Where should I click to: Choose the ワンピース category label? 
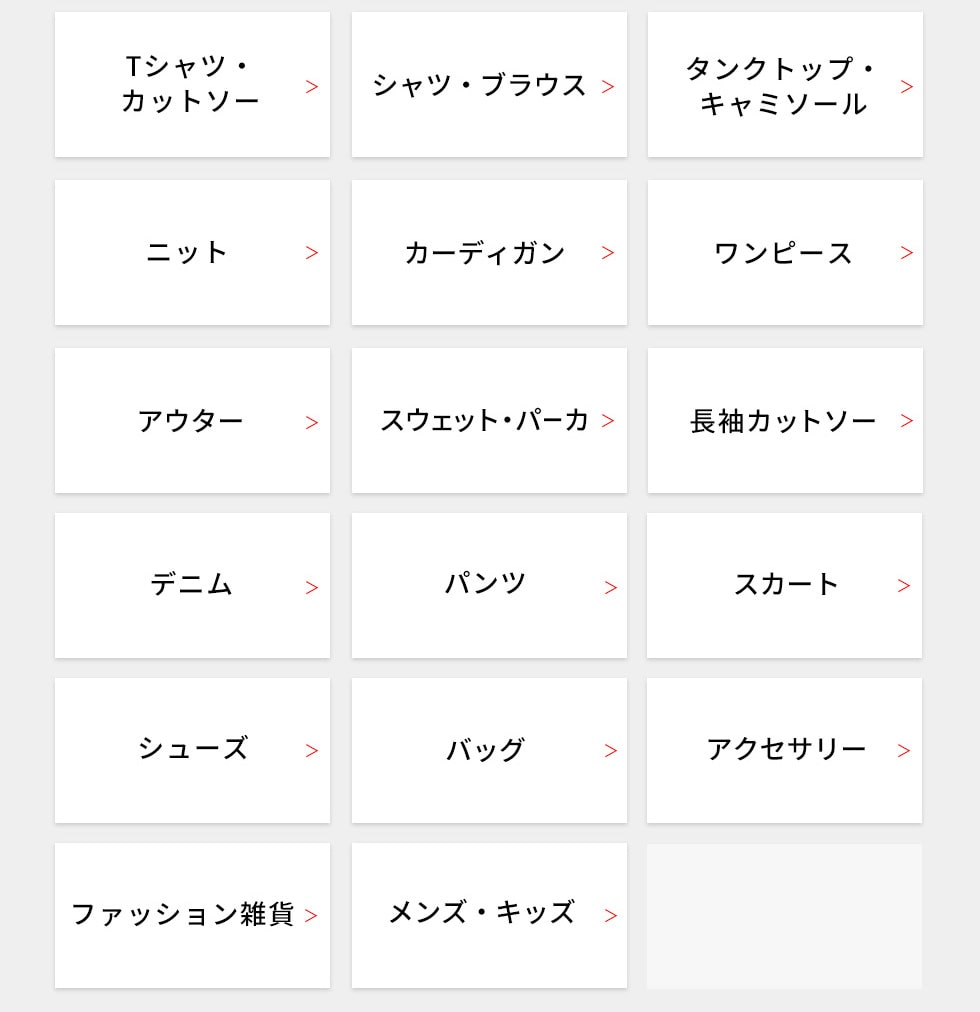pos(783,253)
